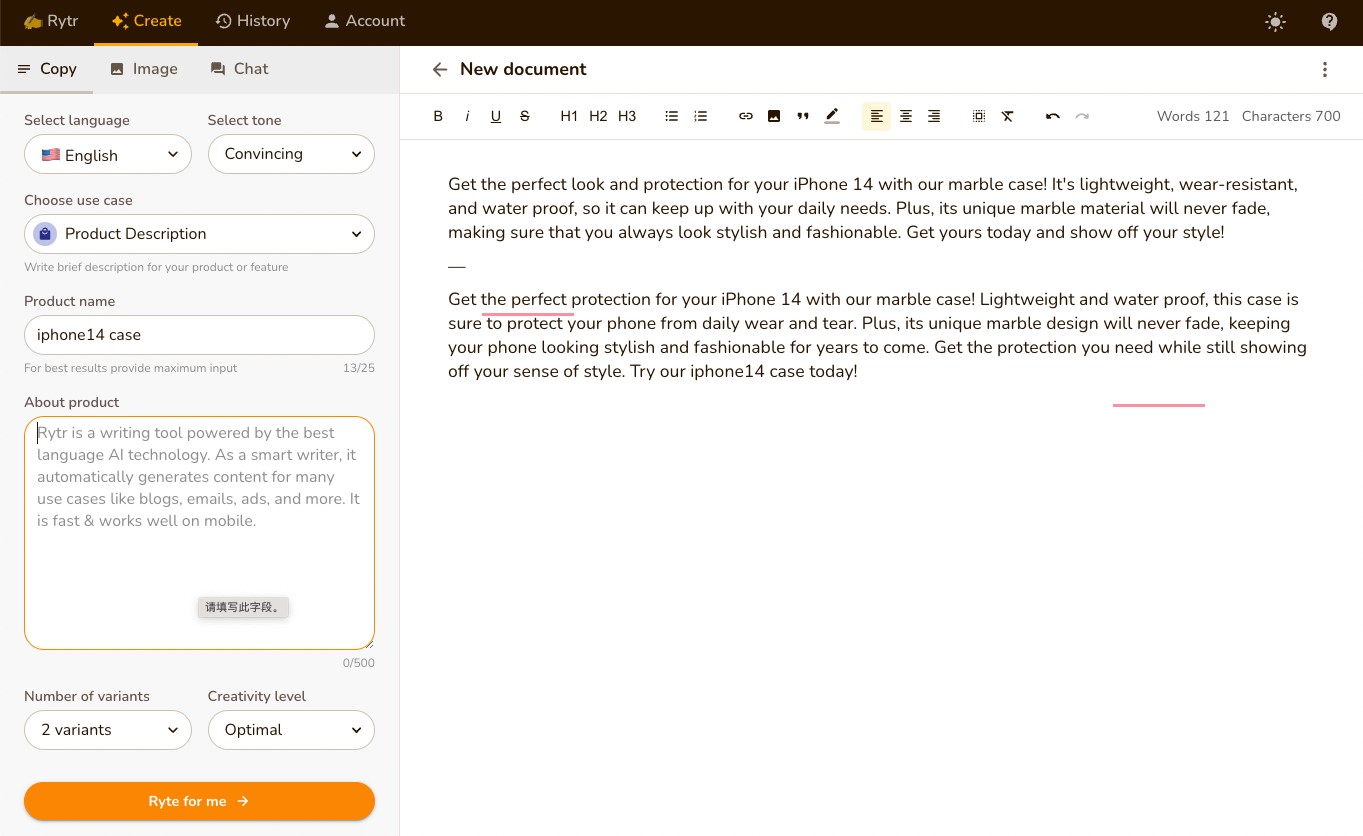Click the Product name input field
Image resolution: width=1363 pixels, height=836 pixels.
click(x=199, y=335)
